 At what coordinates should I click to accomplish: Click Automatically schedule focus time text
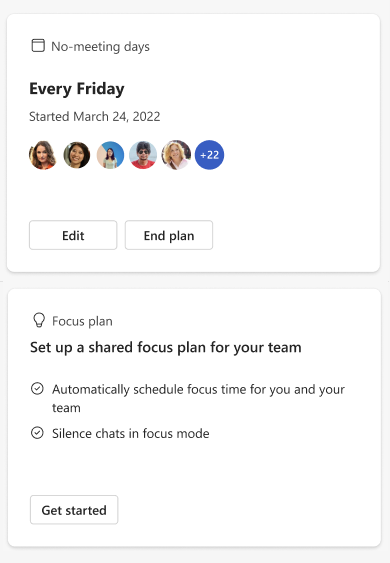198,398
